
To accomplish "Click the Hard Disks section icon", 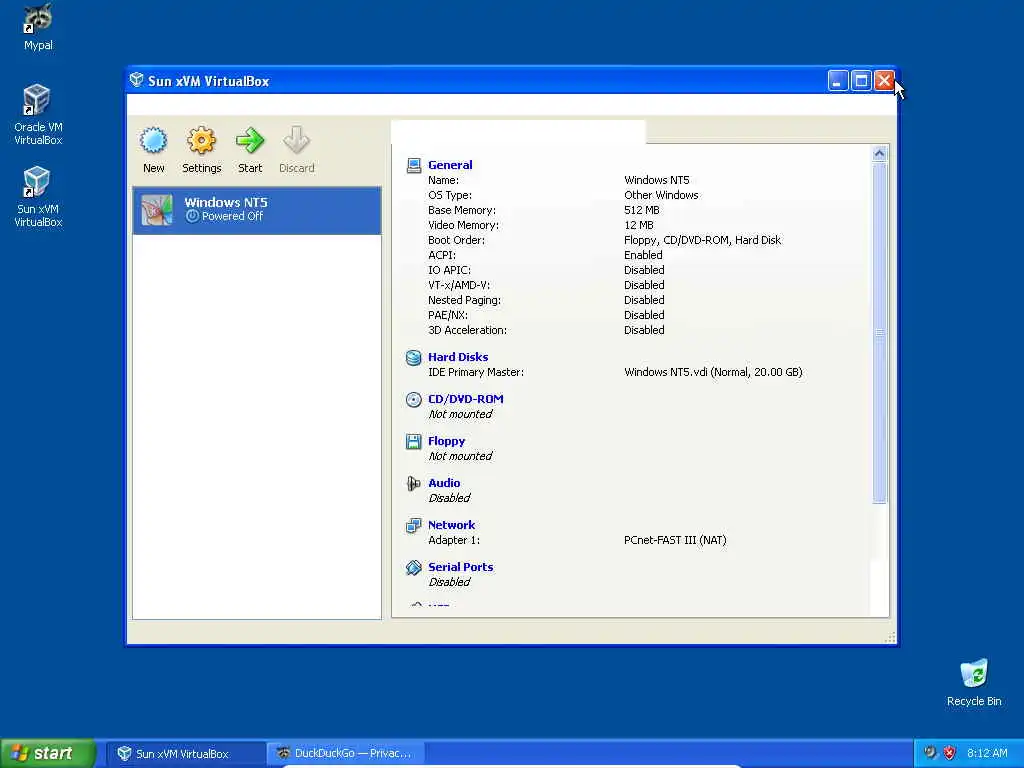I will coord(413,357).
